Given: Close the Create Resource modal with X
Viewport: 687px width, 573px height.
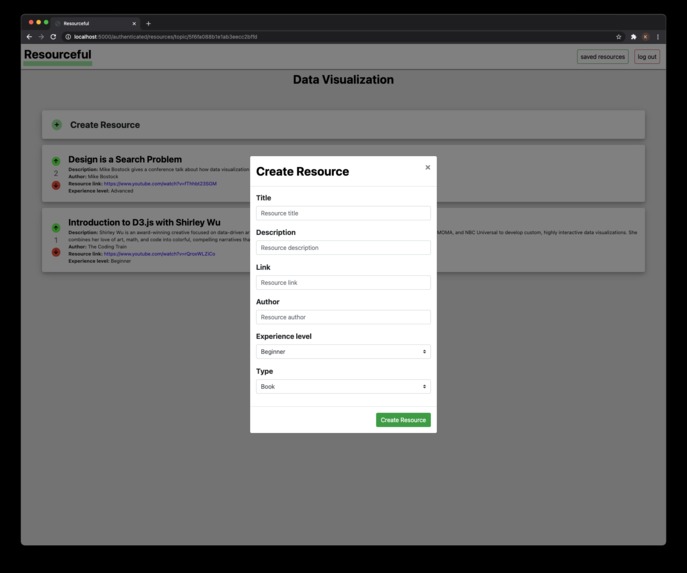Looking at the screenshot, I should coord(428,167).
